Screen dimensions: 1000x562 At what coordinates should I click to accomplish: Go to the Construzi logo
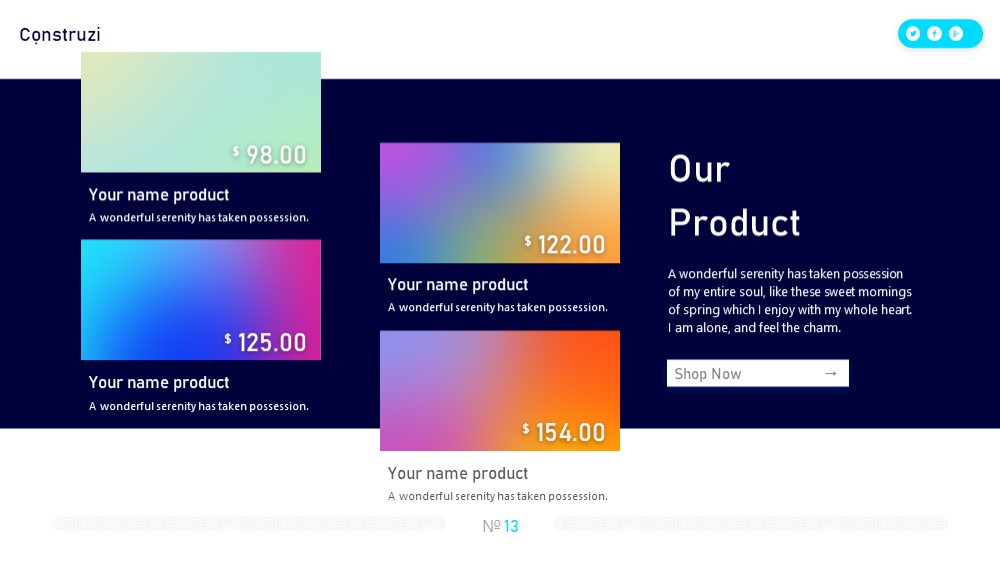[60, 34]
